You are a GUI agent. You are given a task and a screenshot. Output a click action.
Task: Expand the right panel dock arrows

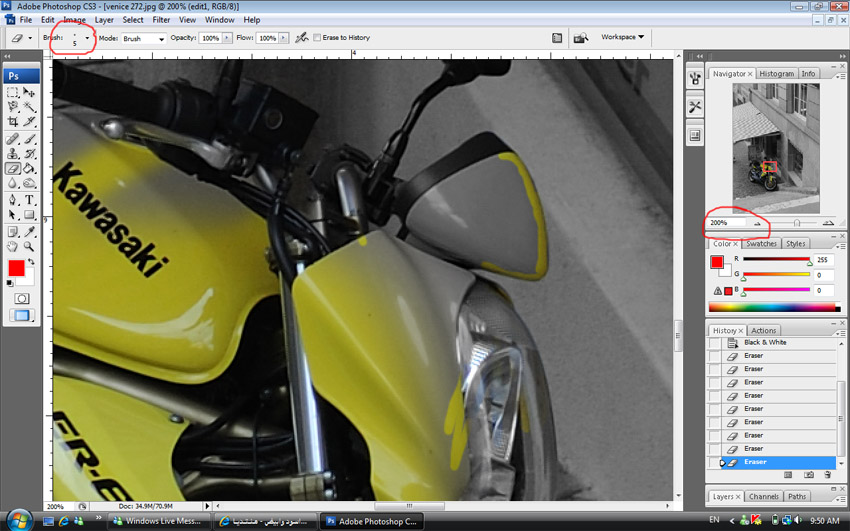(x=842, y=56)
